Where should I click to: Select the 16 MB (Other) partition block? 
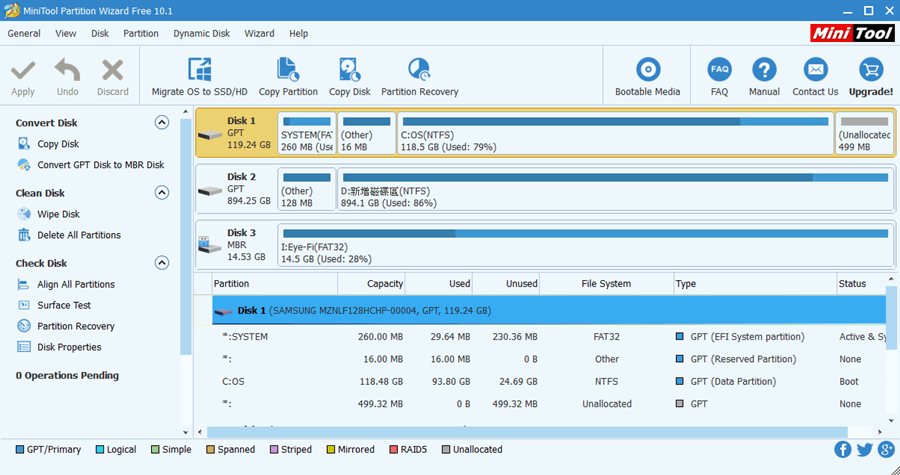point(367,133)
